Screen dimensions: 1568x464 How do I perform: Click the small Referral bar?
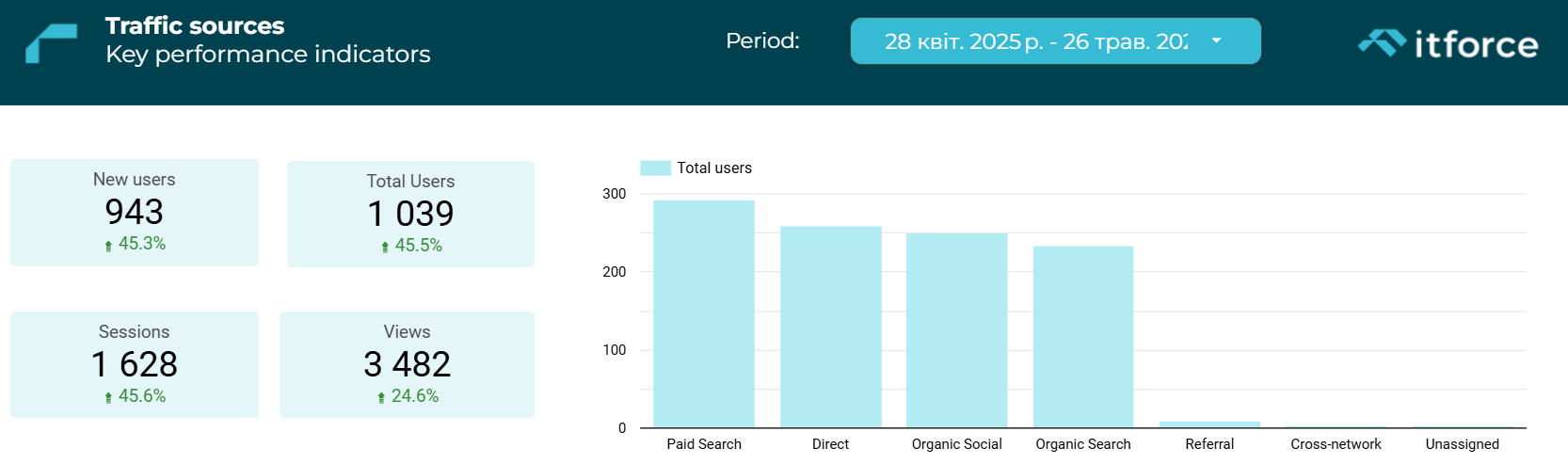point(1209,424)
